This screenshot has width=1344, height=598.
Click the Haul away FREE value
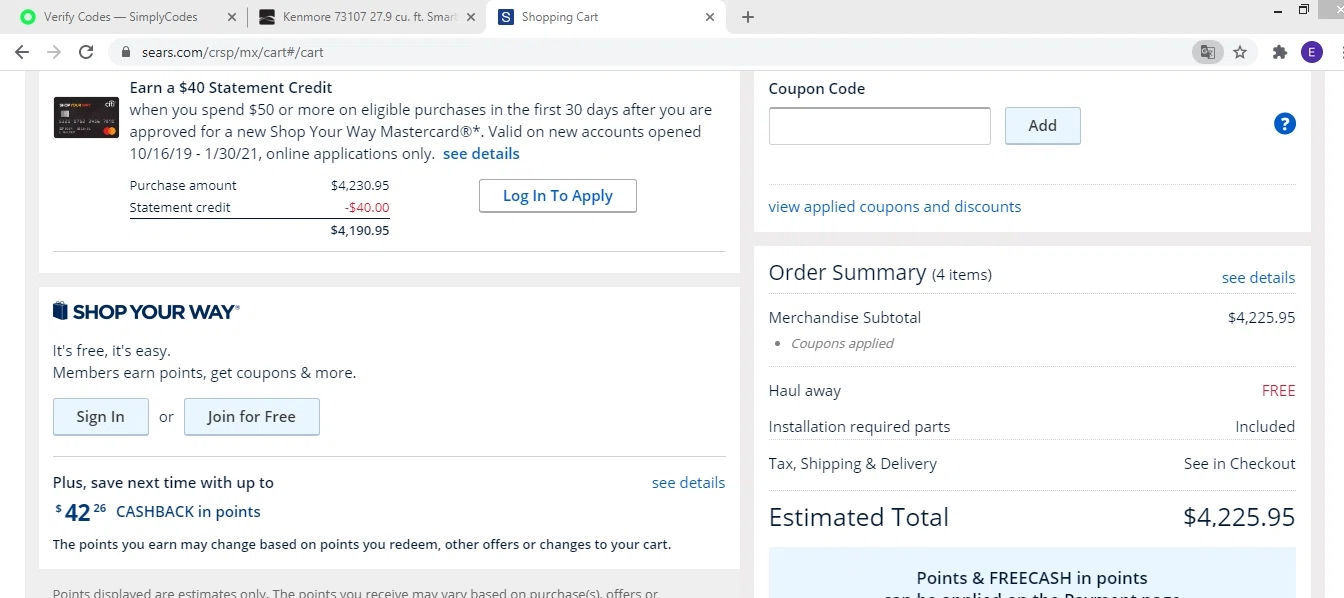1278,391
